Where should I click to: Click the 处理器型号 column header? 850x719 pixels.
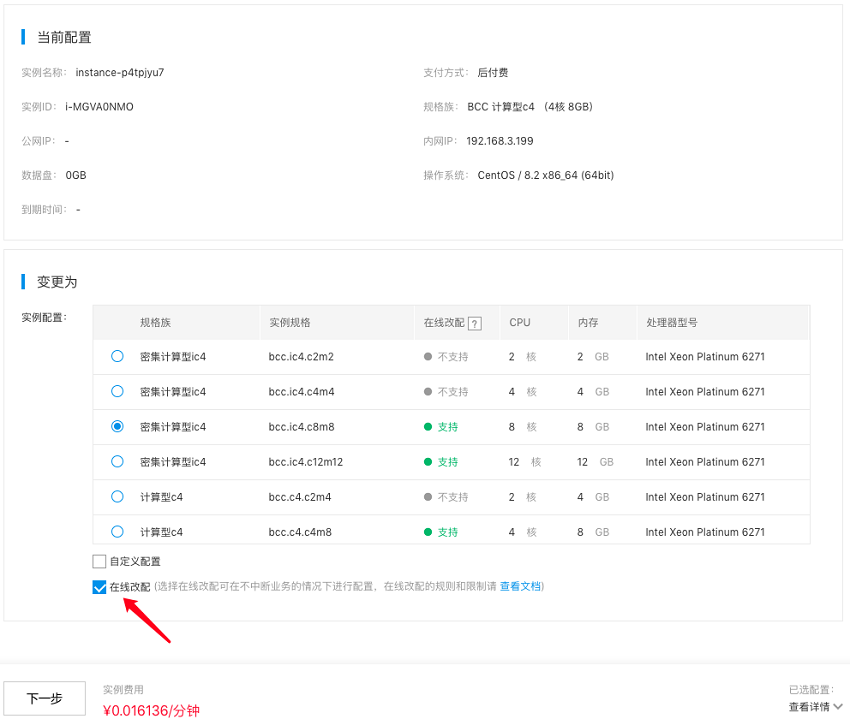(x=671, y=323)
